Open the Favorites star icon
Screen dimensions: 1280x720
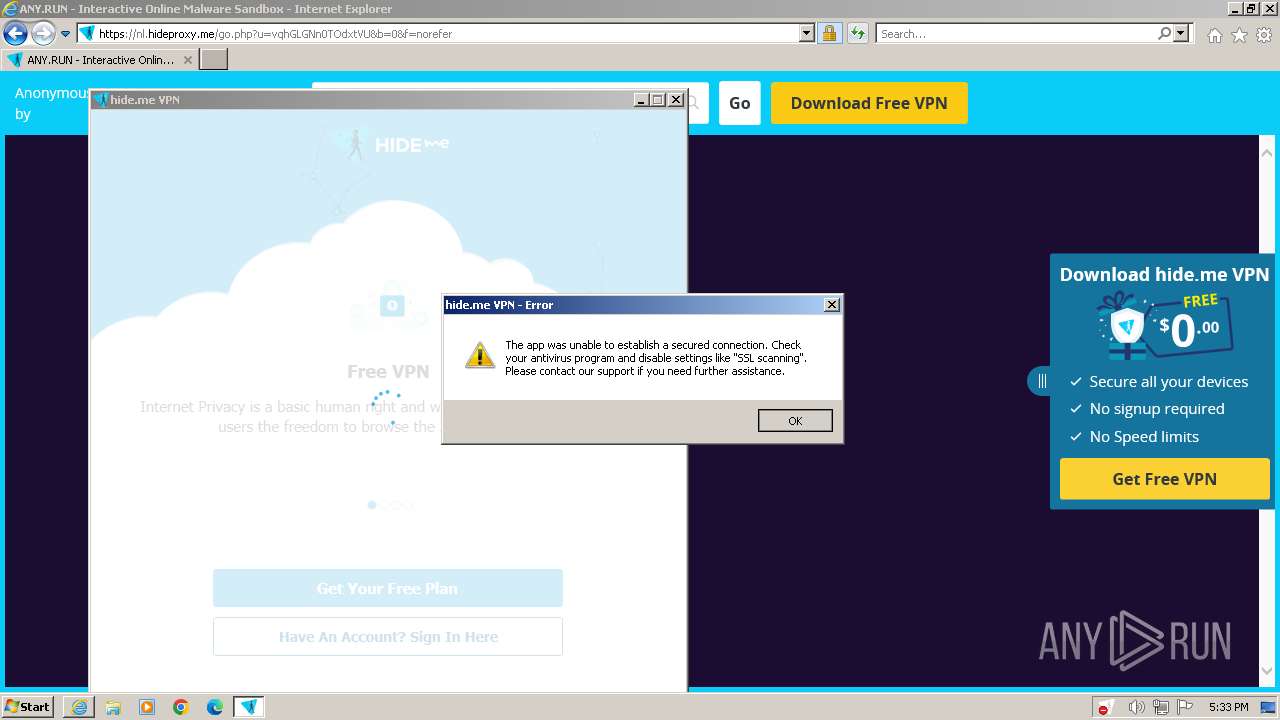1239,35
